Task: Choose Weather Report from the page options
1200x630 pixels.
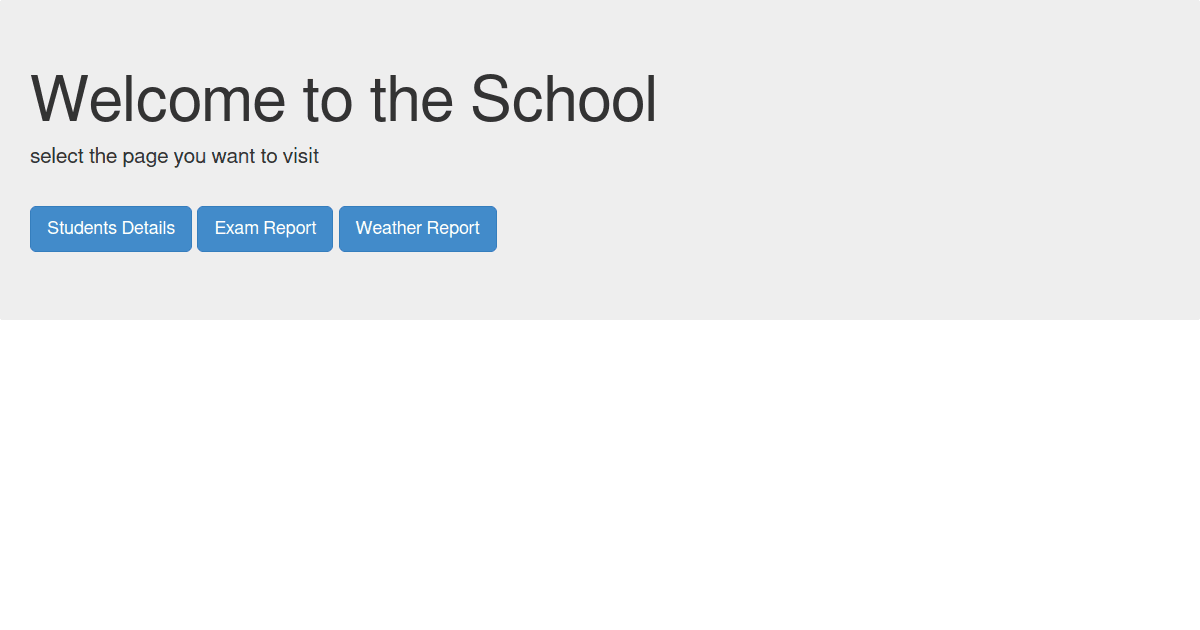Action: pyautogui.click(x=417, y=228)
